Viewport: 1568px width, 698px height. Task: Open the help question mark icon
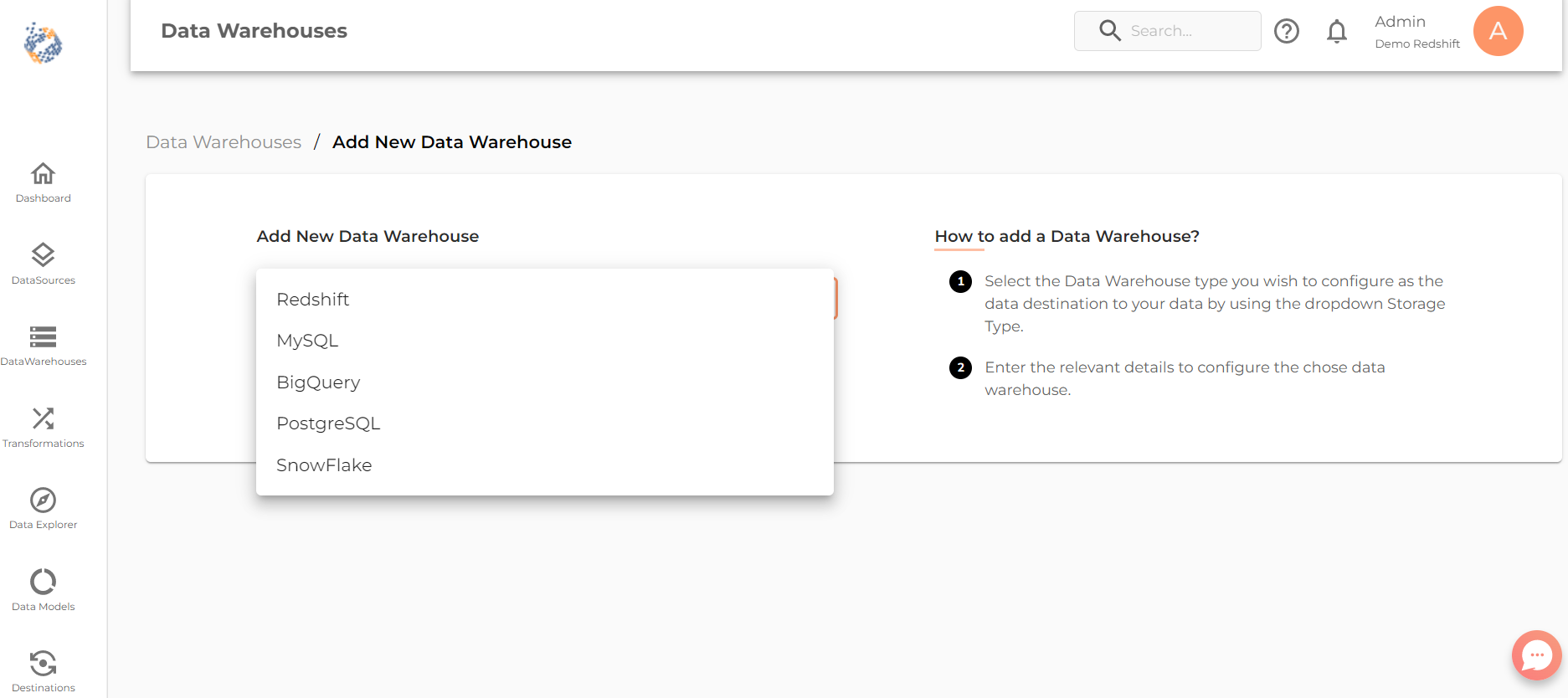pos(1287,31)
